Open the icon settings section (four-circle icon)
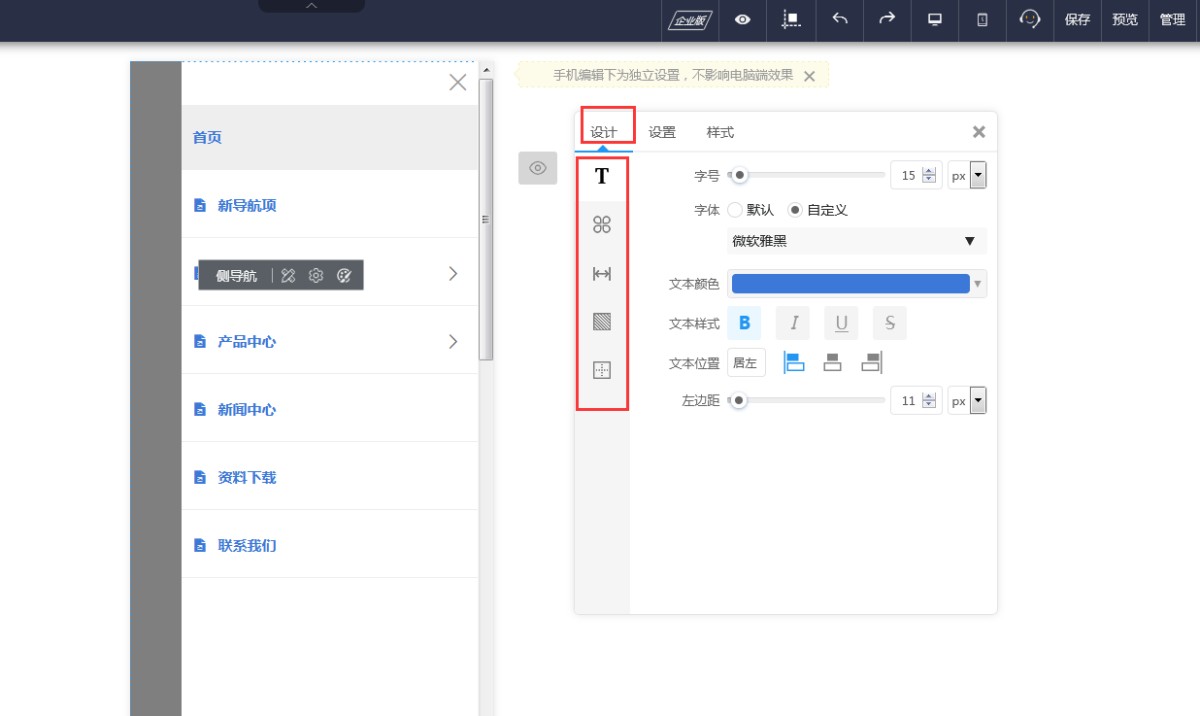This screenshot has height=716, width=1200. (602, 225)
